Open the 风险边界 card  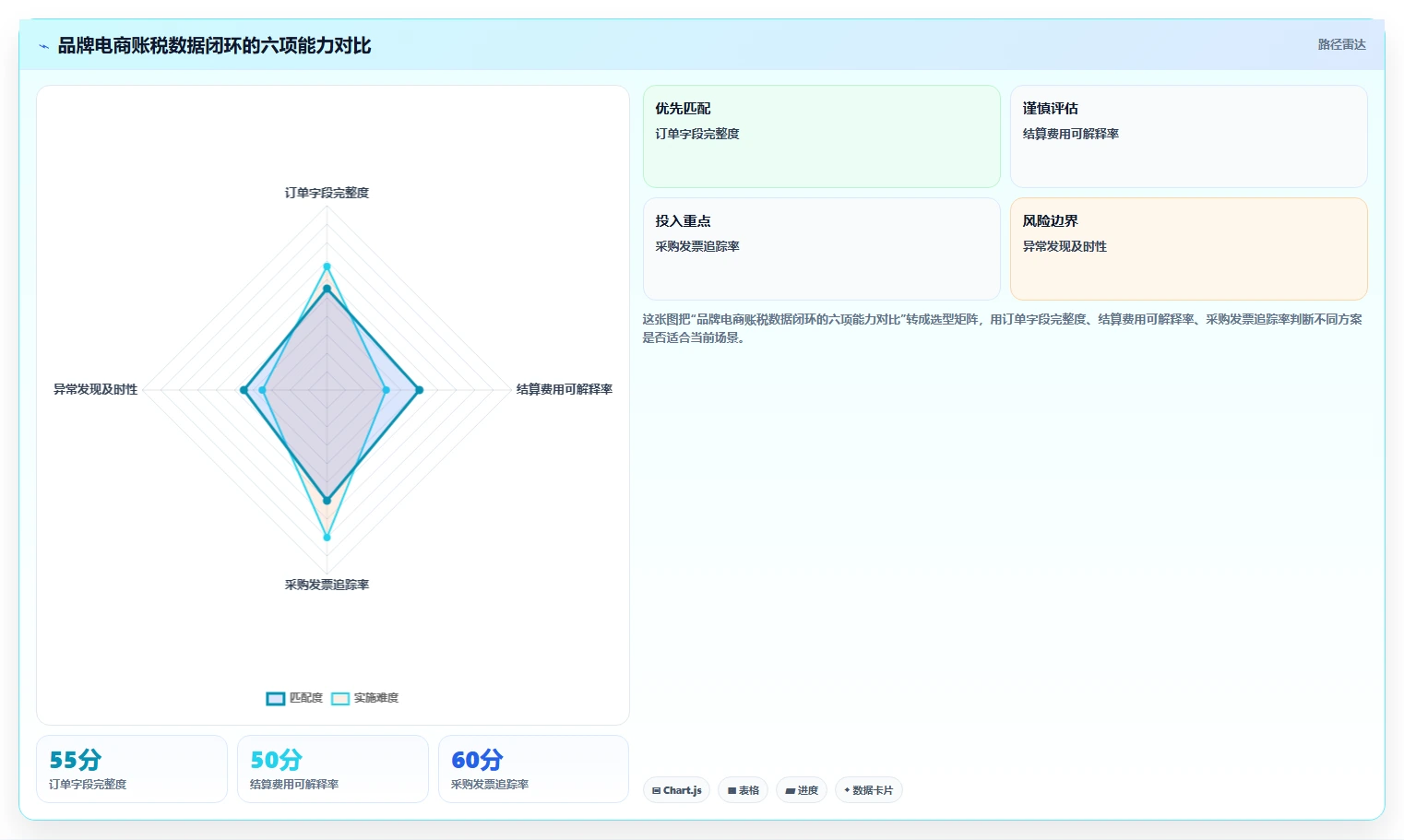click(x=1188, y=249)
